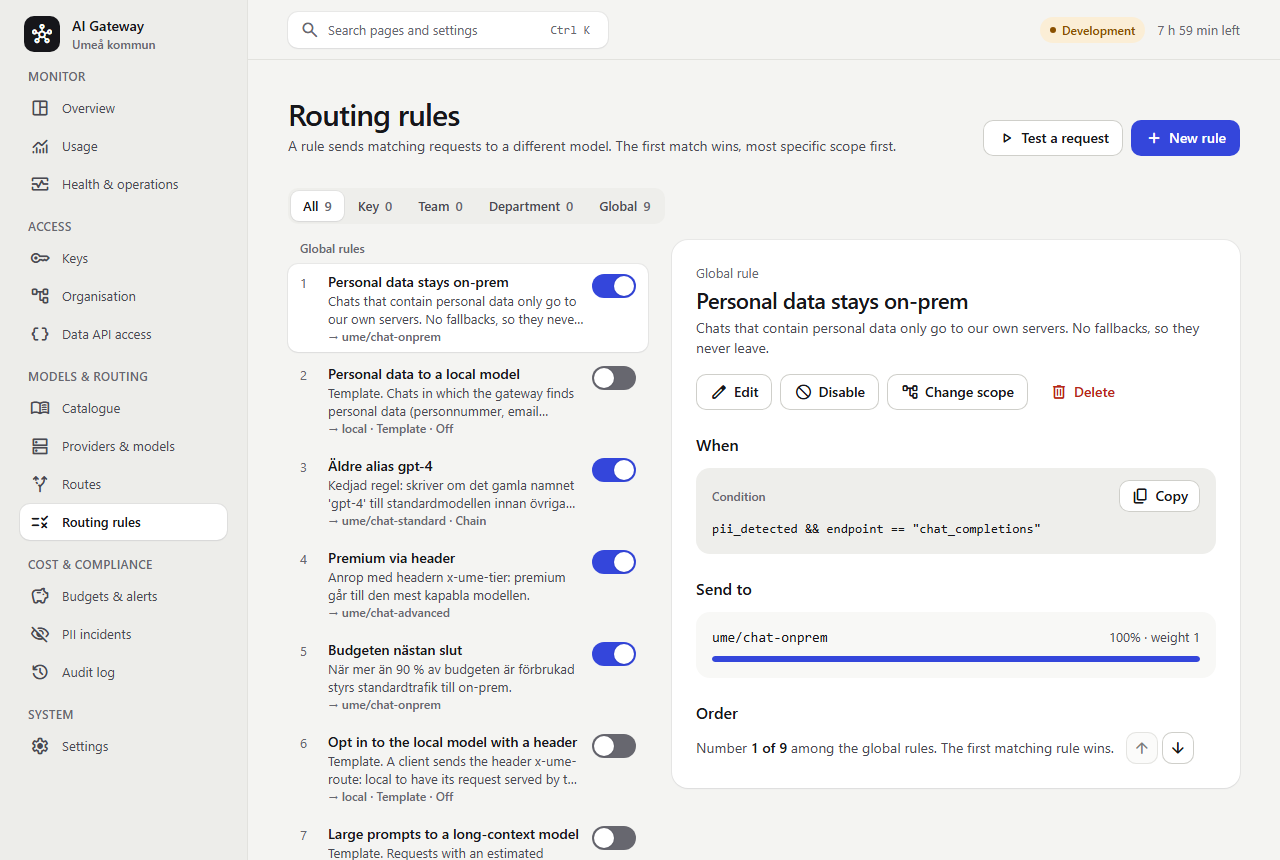Click Change scope button
This screenshot has width=1280, height=860.
[x=957, y=392]
